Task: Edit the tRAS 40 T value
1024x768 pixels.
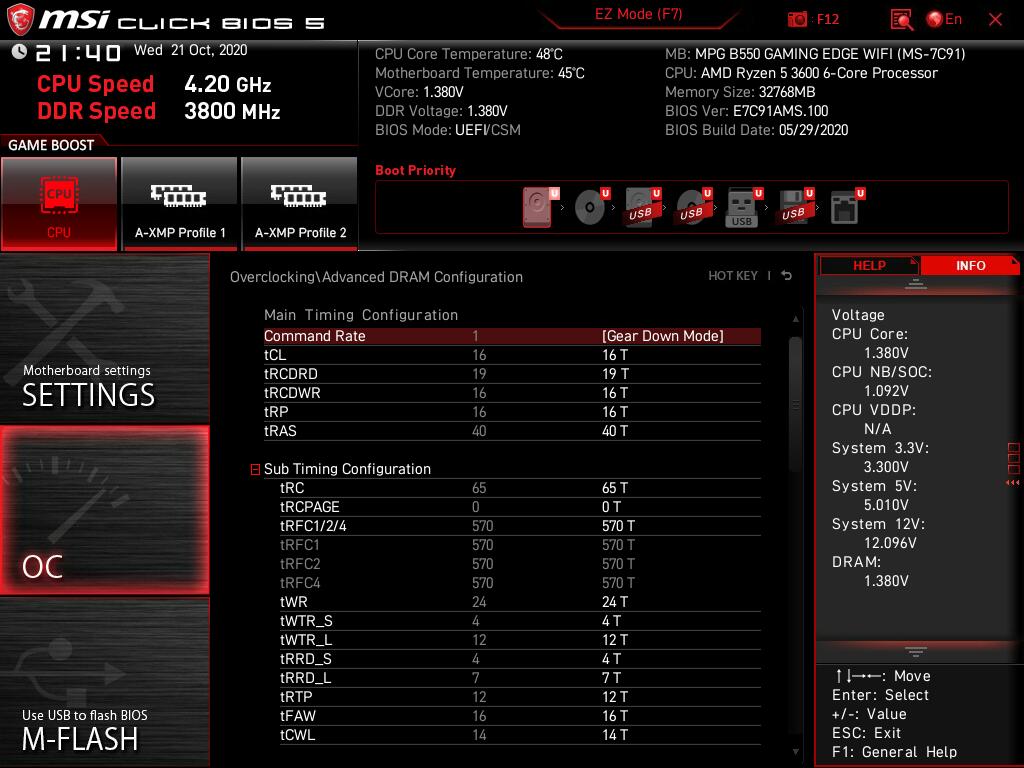Action: [615, 430]
